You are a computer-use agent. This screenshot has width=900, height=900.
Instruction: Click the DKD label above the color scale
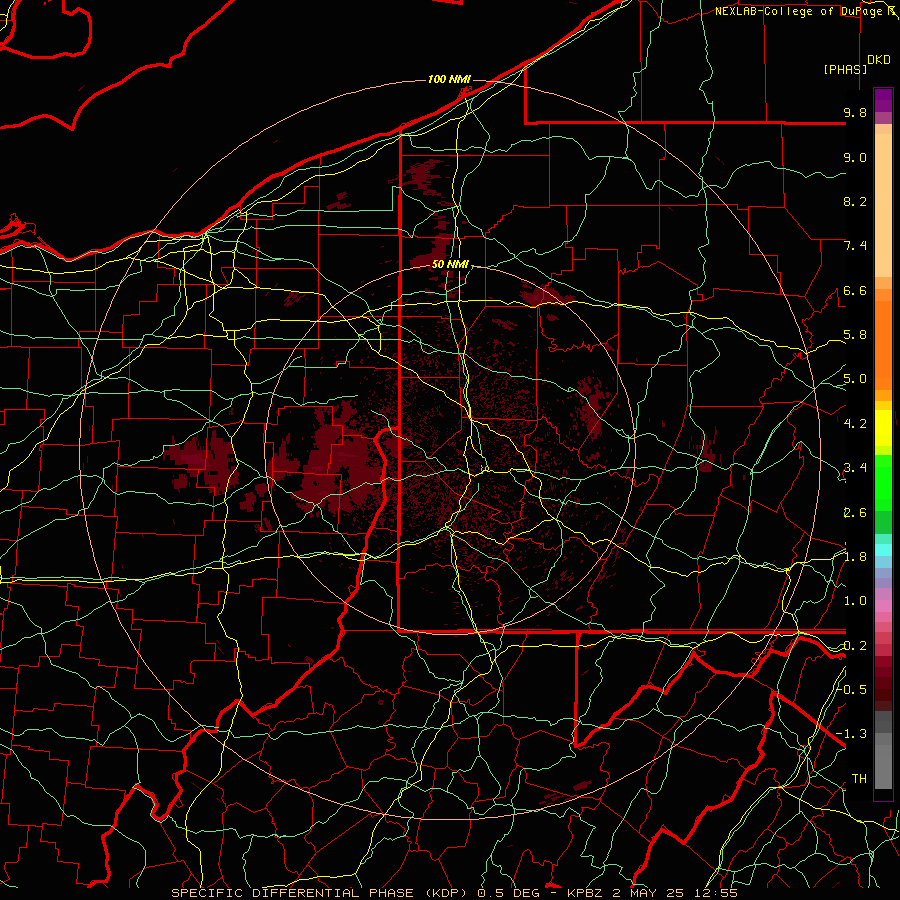pos(879,60)
